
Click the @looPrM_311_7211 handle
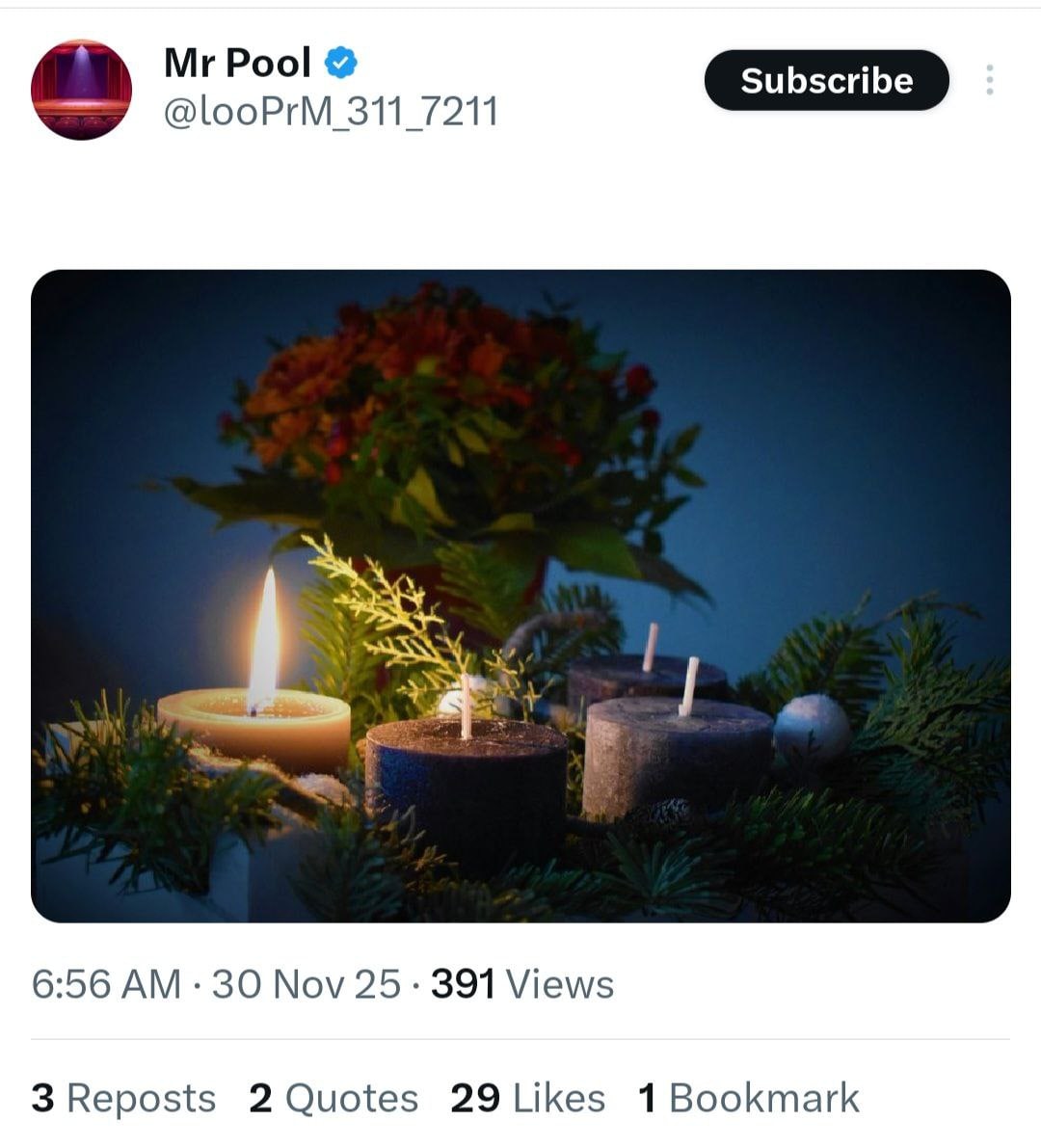(331, 112)
